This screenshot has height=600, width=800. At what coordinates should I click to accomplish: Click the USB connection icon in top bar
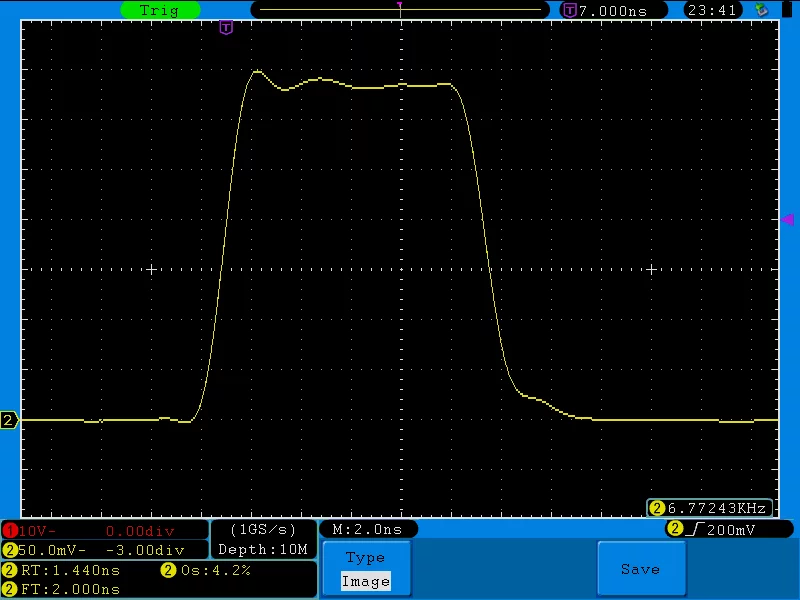(762, 10)
